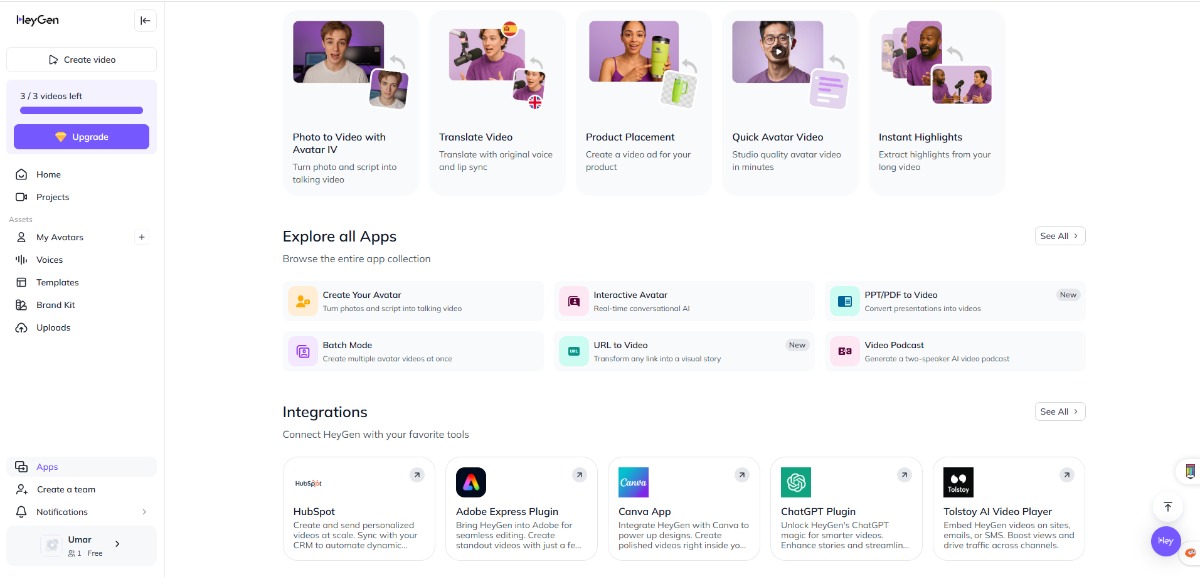The height and width of the screenshot is (578, 1200).
Task: Click the videos left progress bar
Action: pos(81,110)
